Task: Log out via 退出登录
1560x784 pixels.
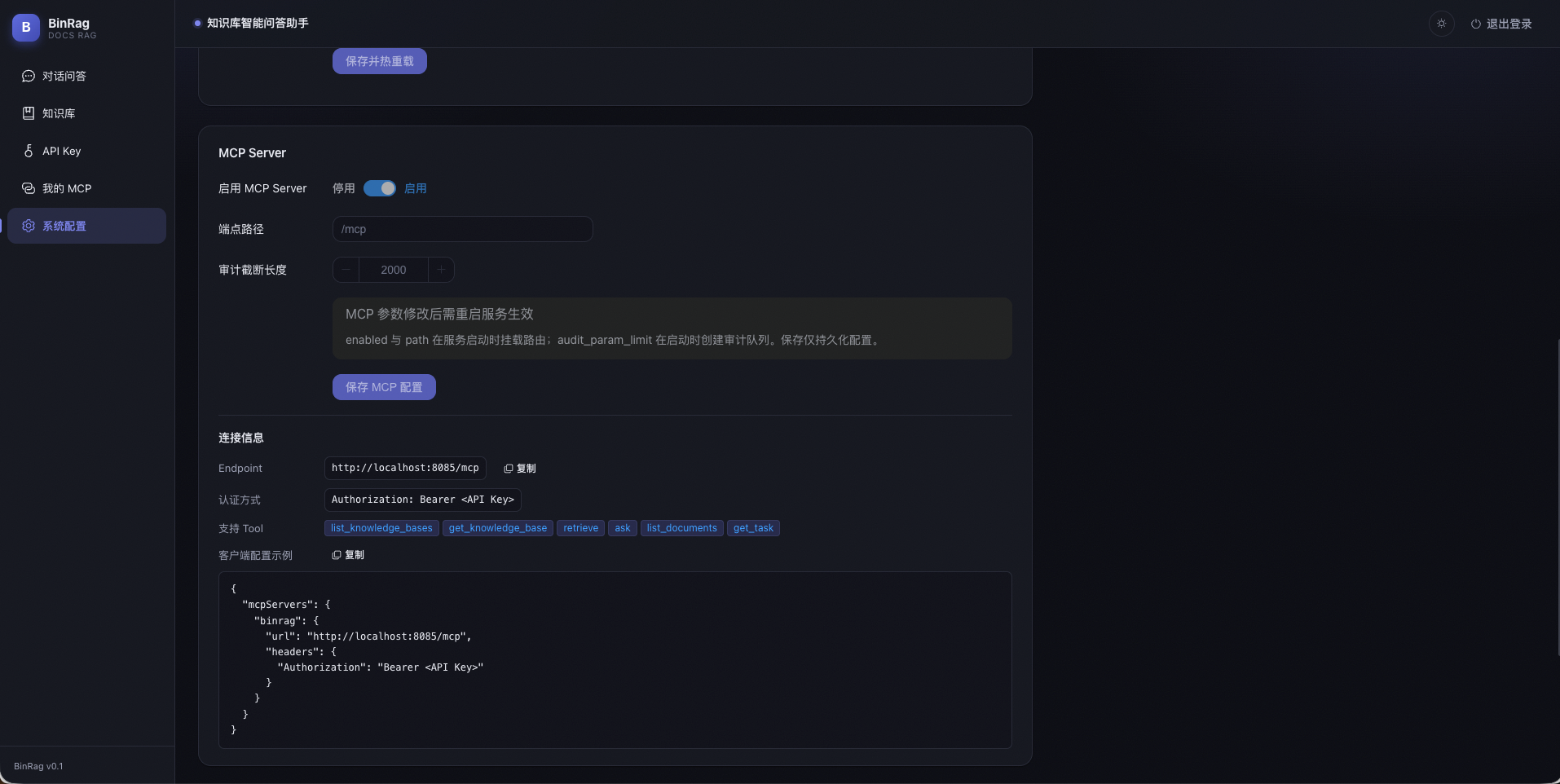Action: coord(1501,24)
